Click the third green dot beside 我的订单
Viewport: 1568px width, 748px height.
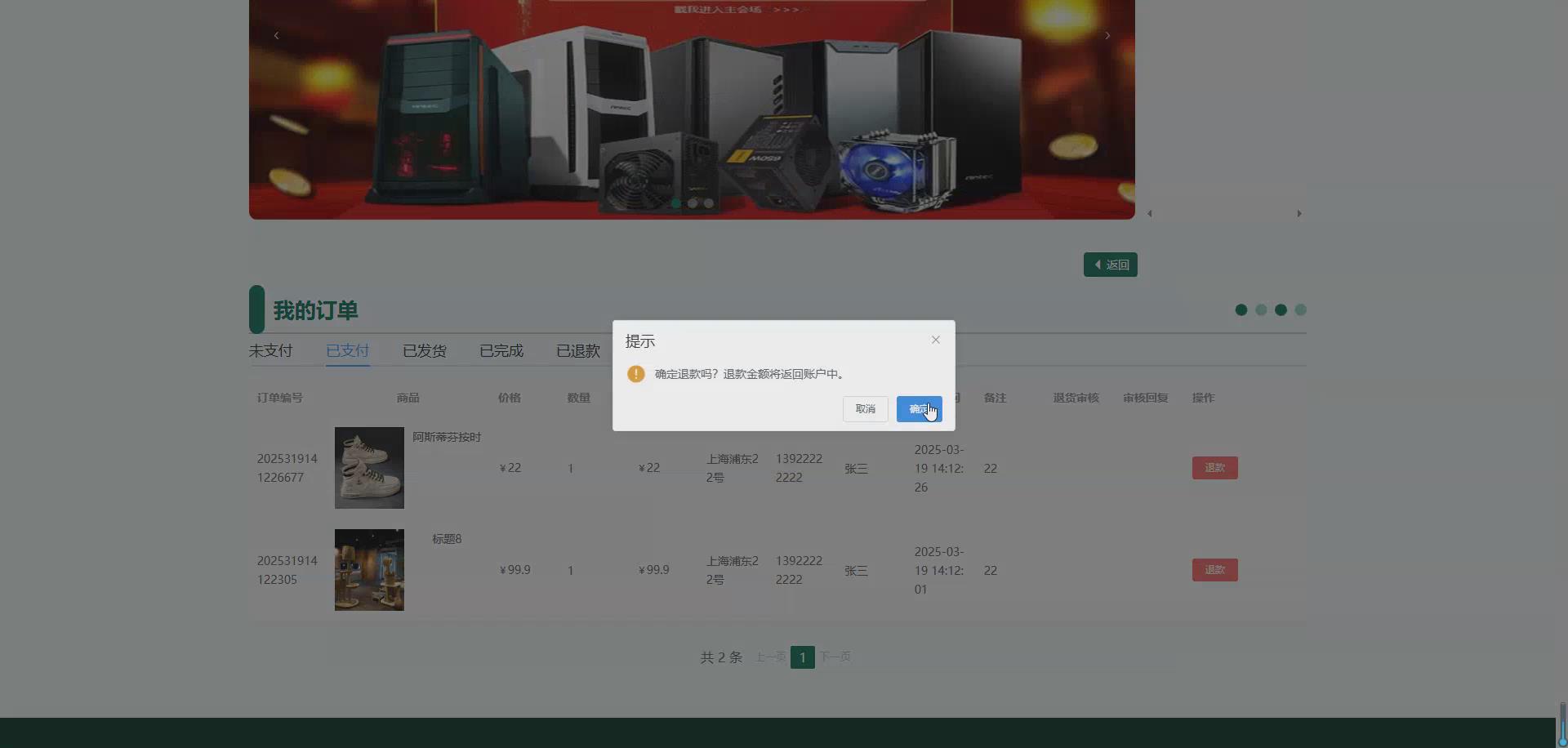1281,309
